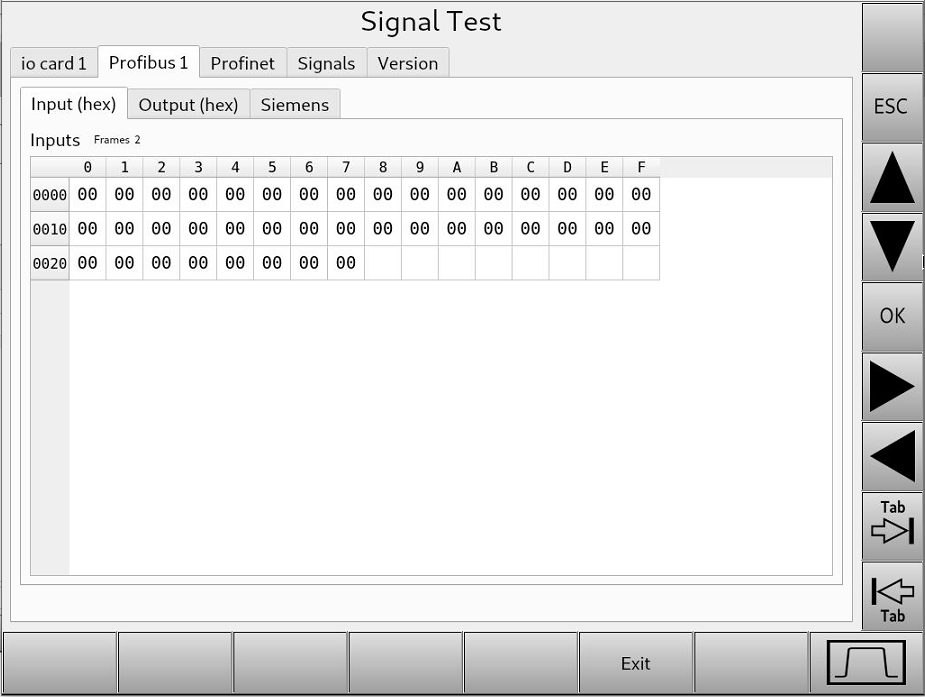Click the first hex value in row 0020
The width and height of the screenshot is (925, 697).
tap(87, 262)
